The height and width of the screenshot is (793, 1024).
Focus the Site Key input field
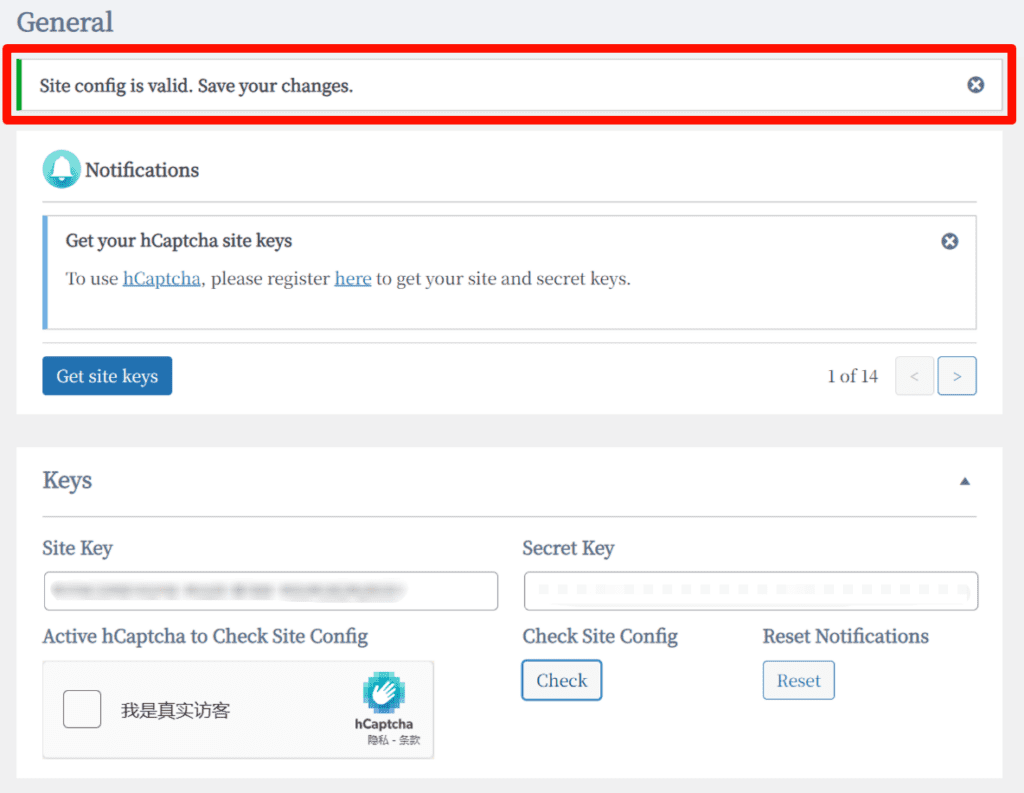pos(270,591)
